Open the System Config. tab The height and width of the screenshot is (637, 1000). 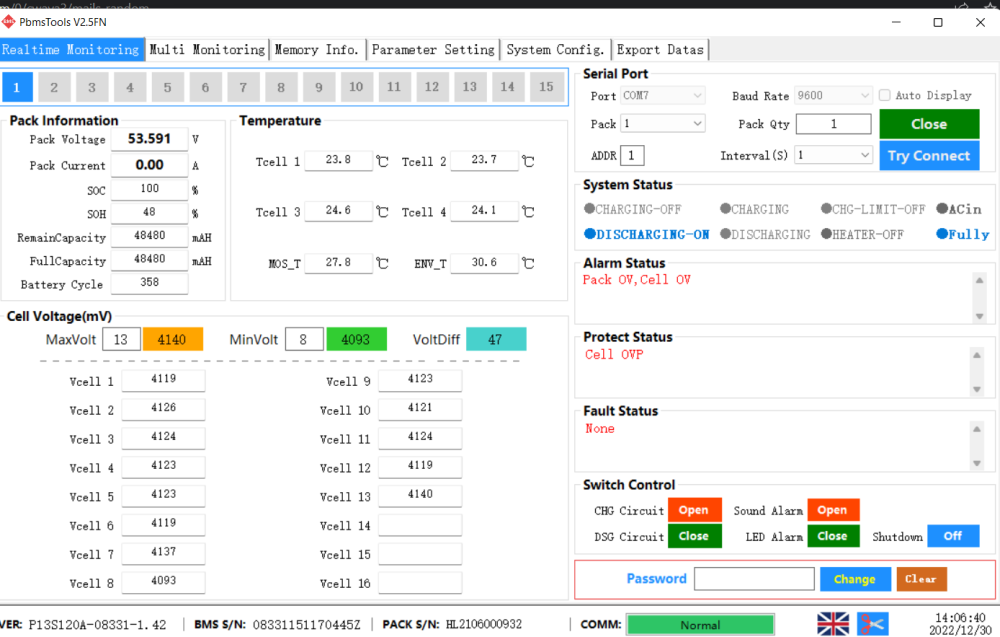click(x=555, y=49)
